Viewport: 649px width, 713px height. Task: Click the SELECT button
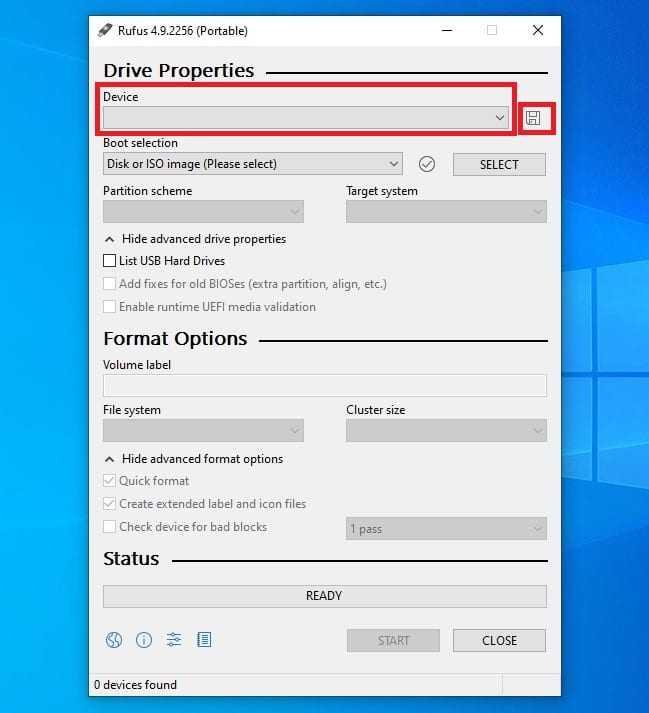click(x=499, y=164)
